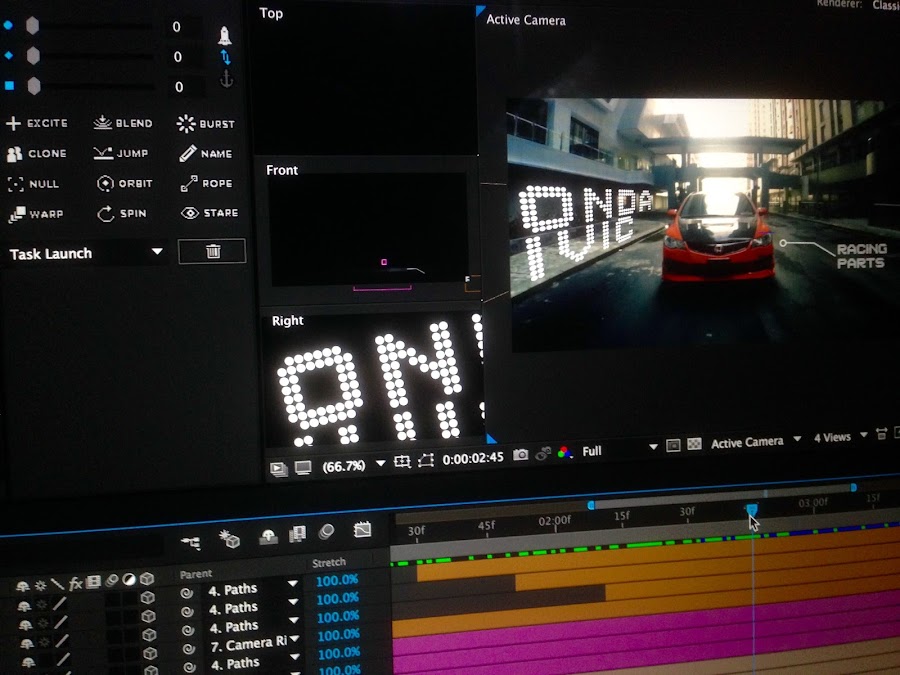Click the value field of the square slider

point(179,87)
